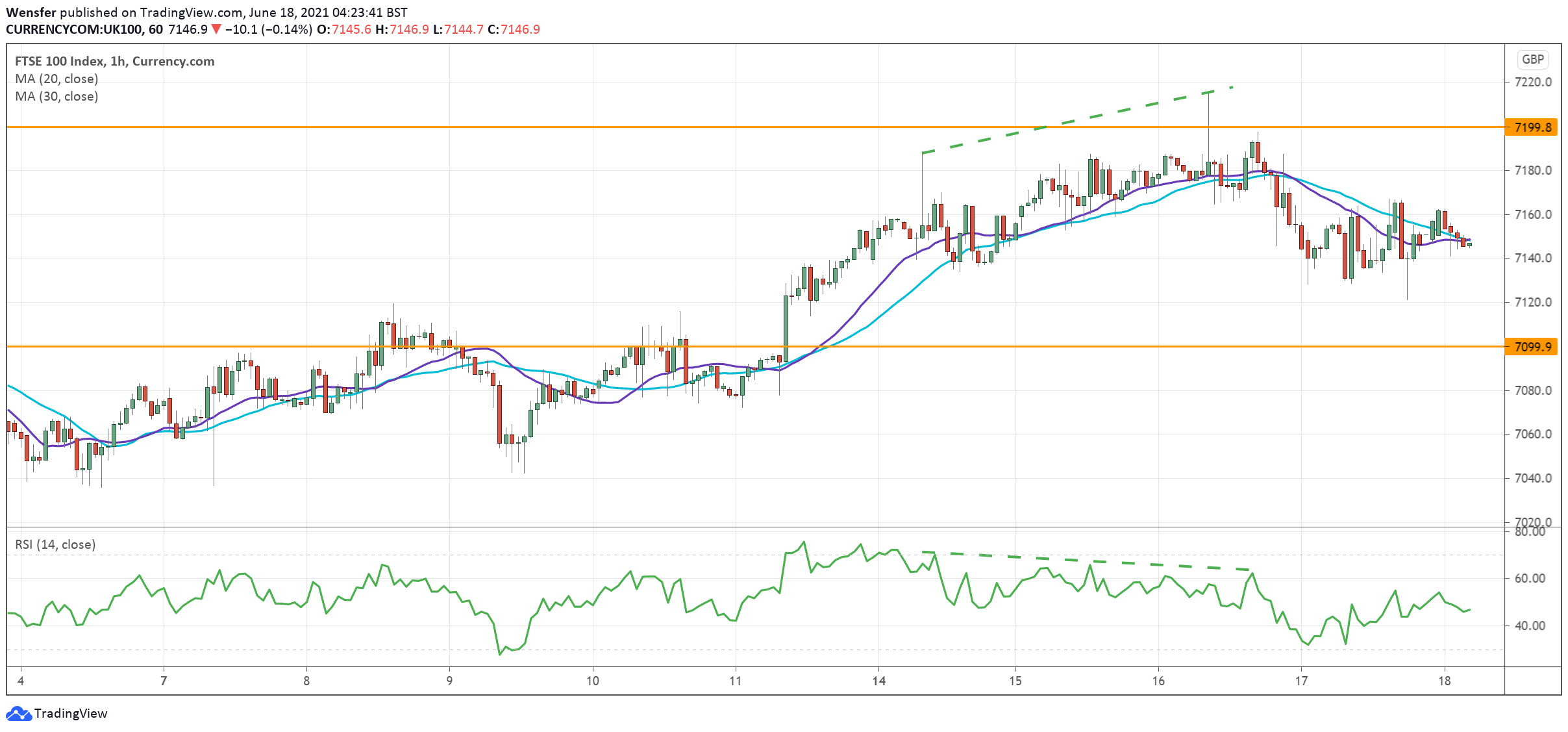This screenshot has height=732, width=1568.
Task: Select the MA (20, close) indicator legend
Action: tap(56, 79)
